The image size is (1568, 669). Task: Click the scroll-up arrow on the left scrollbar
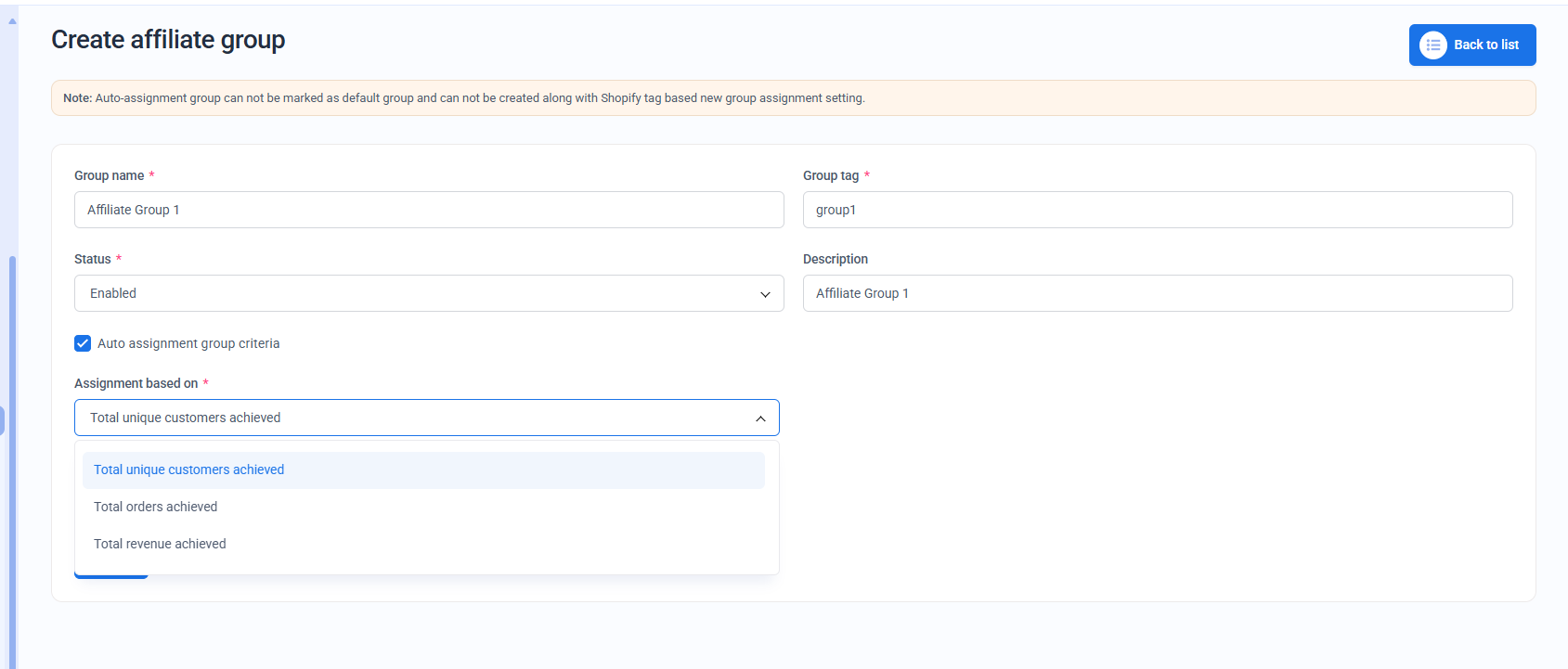[12, 20]
